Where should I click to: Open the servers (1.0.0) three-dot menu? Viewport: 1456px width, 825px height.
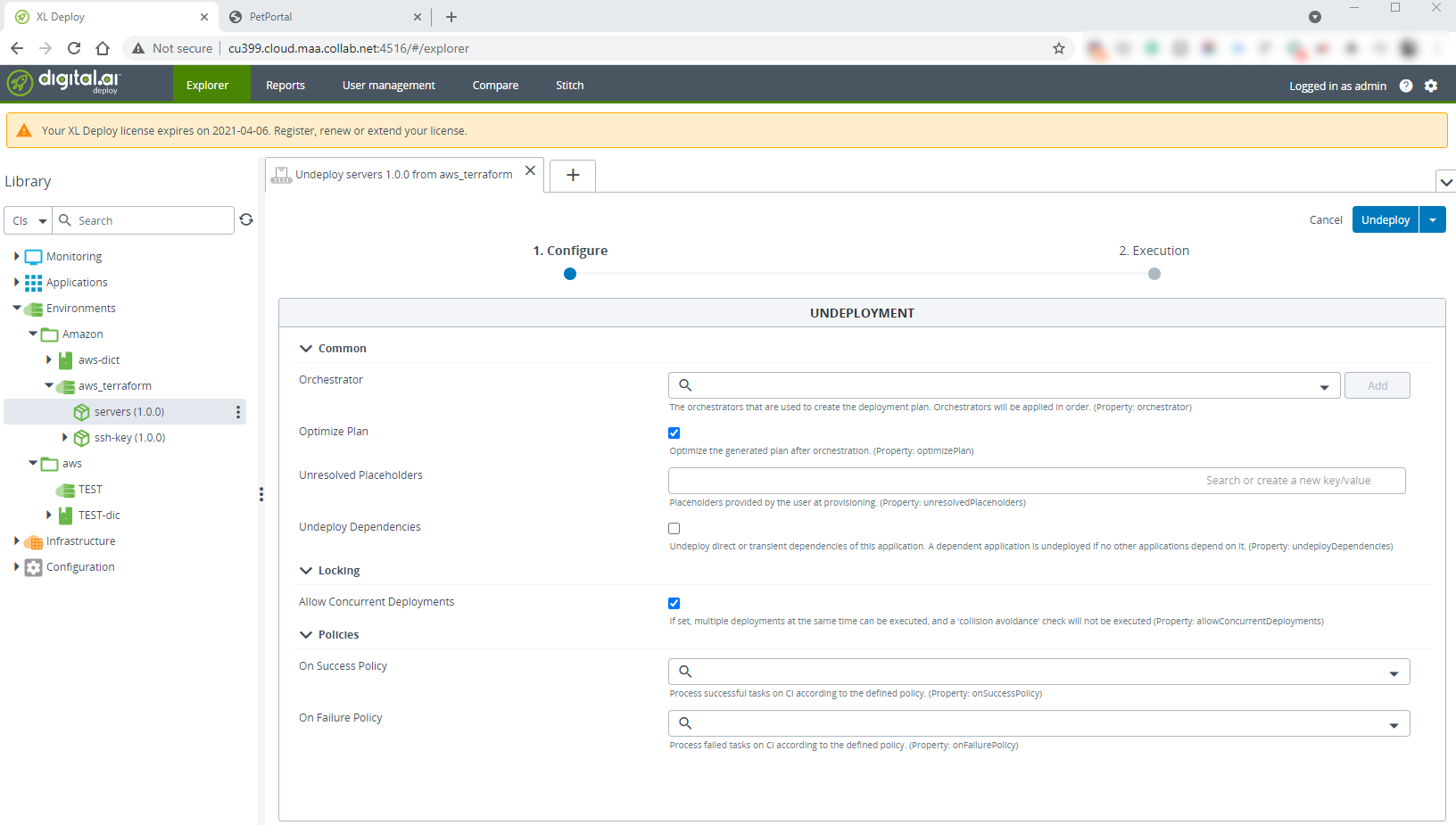click(237, 412)
